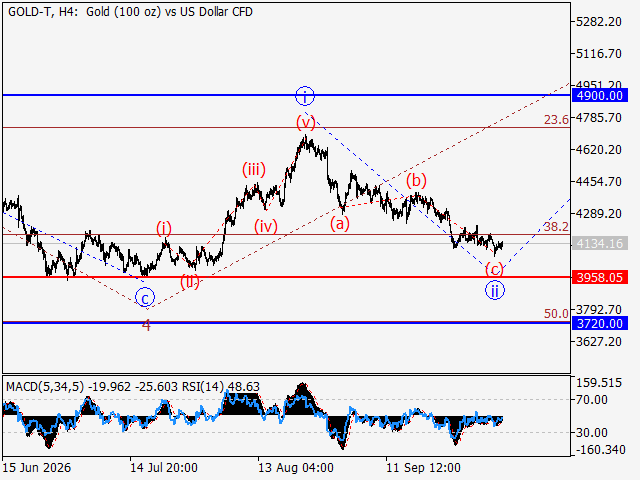
Task: Select the 50.0 Fibonacci level label
Action: point(556,313)
